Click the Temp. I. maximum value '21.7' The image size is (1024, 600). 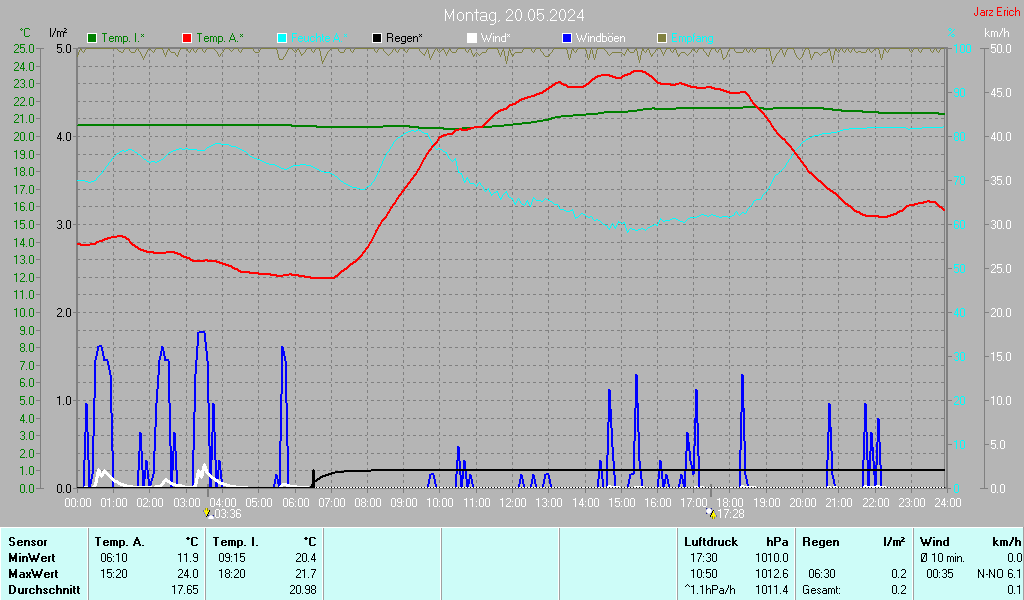tap(306, 574)
